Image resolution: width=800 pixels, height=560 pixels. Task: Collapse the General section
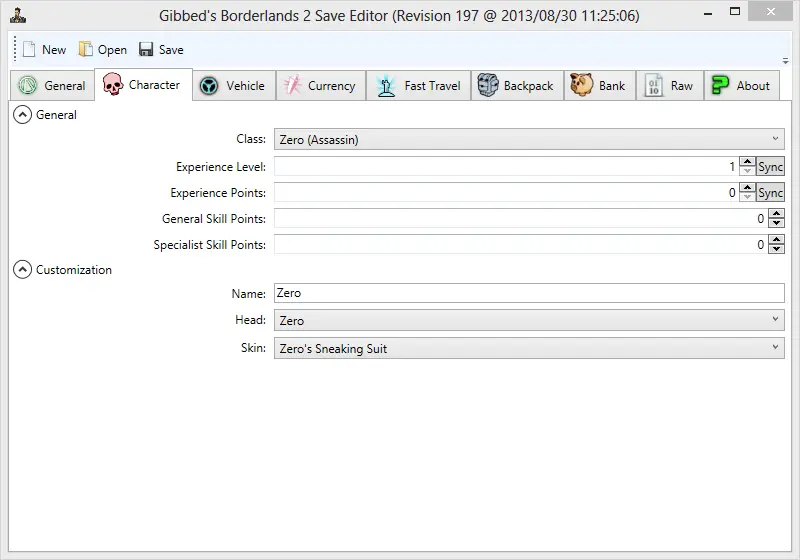coord(22,115)
